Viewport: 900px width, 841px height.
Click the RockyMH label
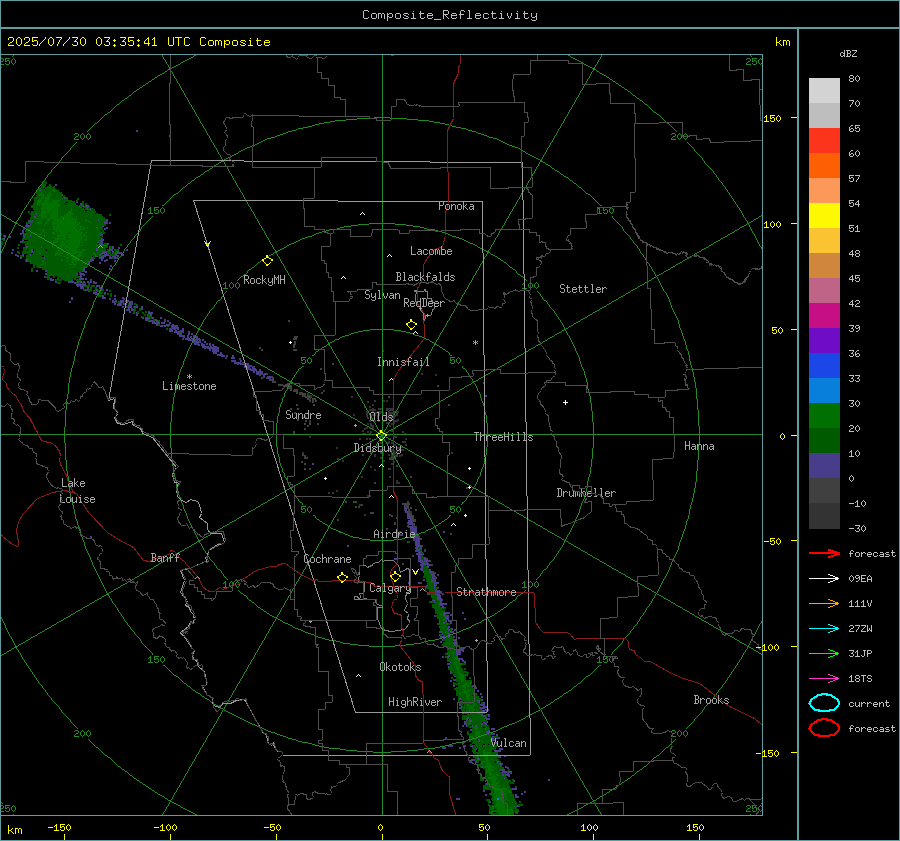[x=264, y=280]
